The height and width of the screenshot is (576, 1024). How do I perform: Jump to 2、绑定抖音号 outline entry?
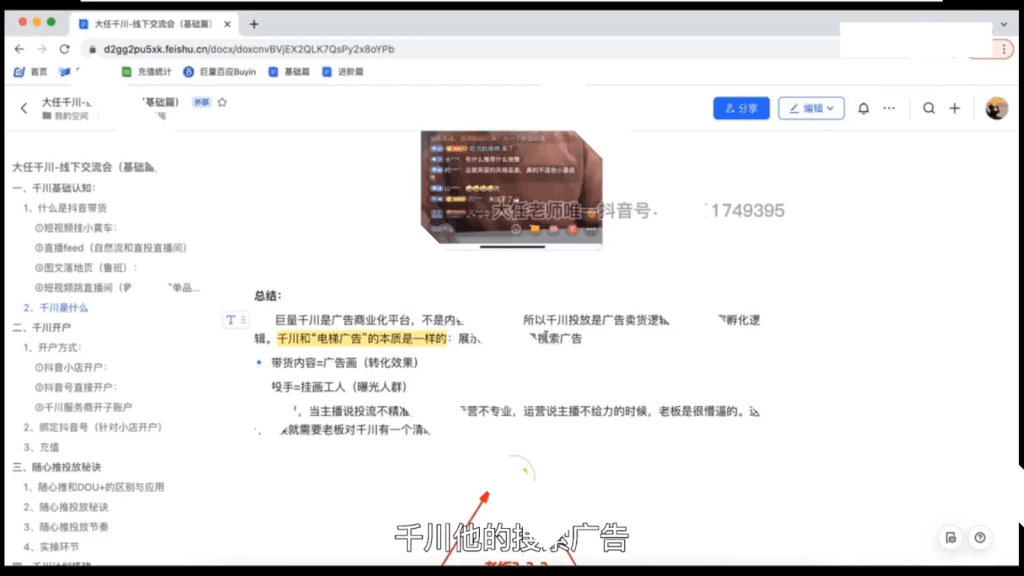pos(93,427)
